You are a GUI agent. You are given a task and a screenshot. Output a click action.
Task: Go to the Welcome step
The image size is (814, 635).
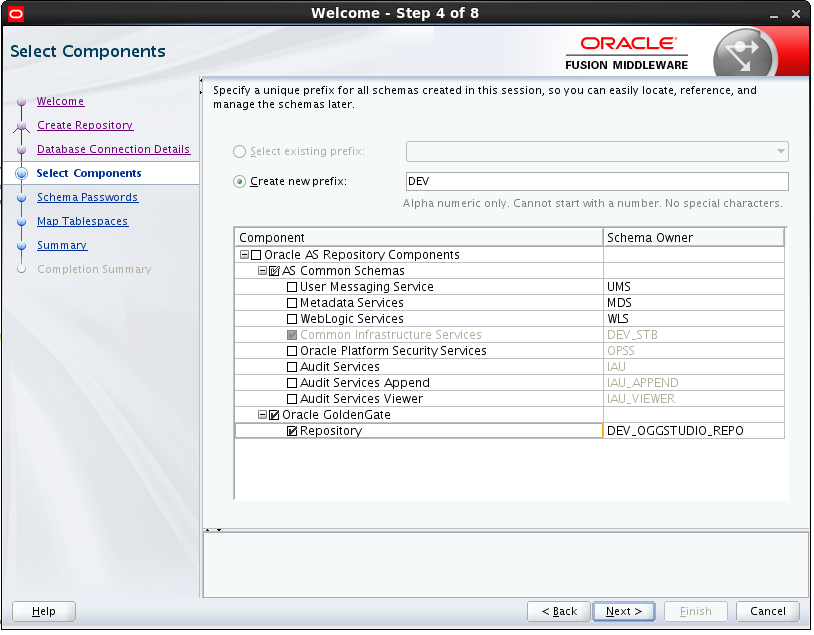pos(60,101)
